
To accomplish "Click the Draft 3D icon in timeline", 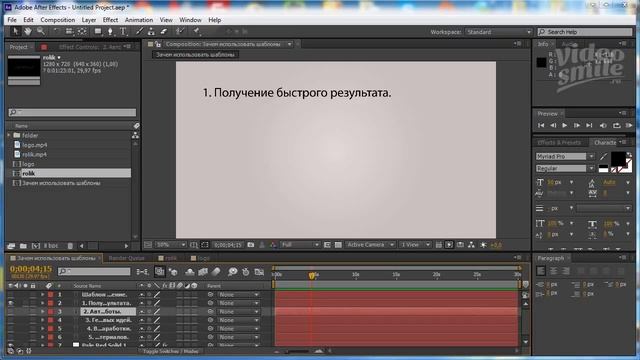I will point(173,272).
